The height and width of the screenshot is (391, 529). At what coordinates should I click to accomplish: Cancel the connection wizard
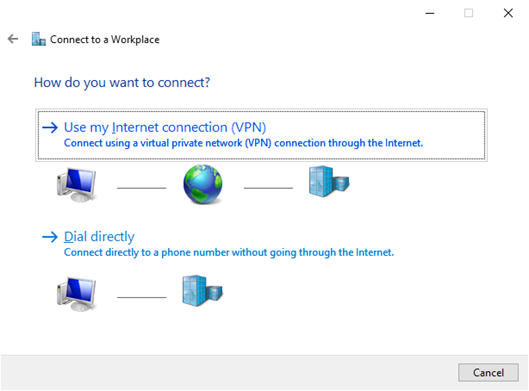[x=488, y=372]
